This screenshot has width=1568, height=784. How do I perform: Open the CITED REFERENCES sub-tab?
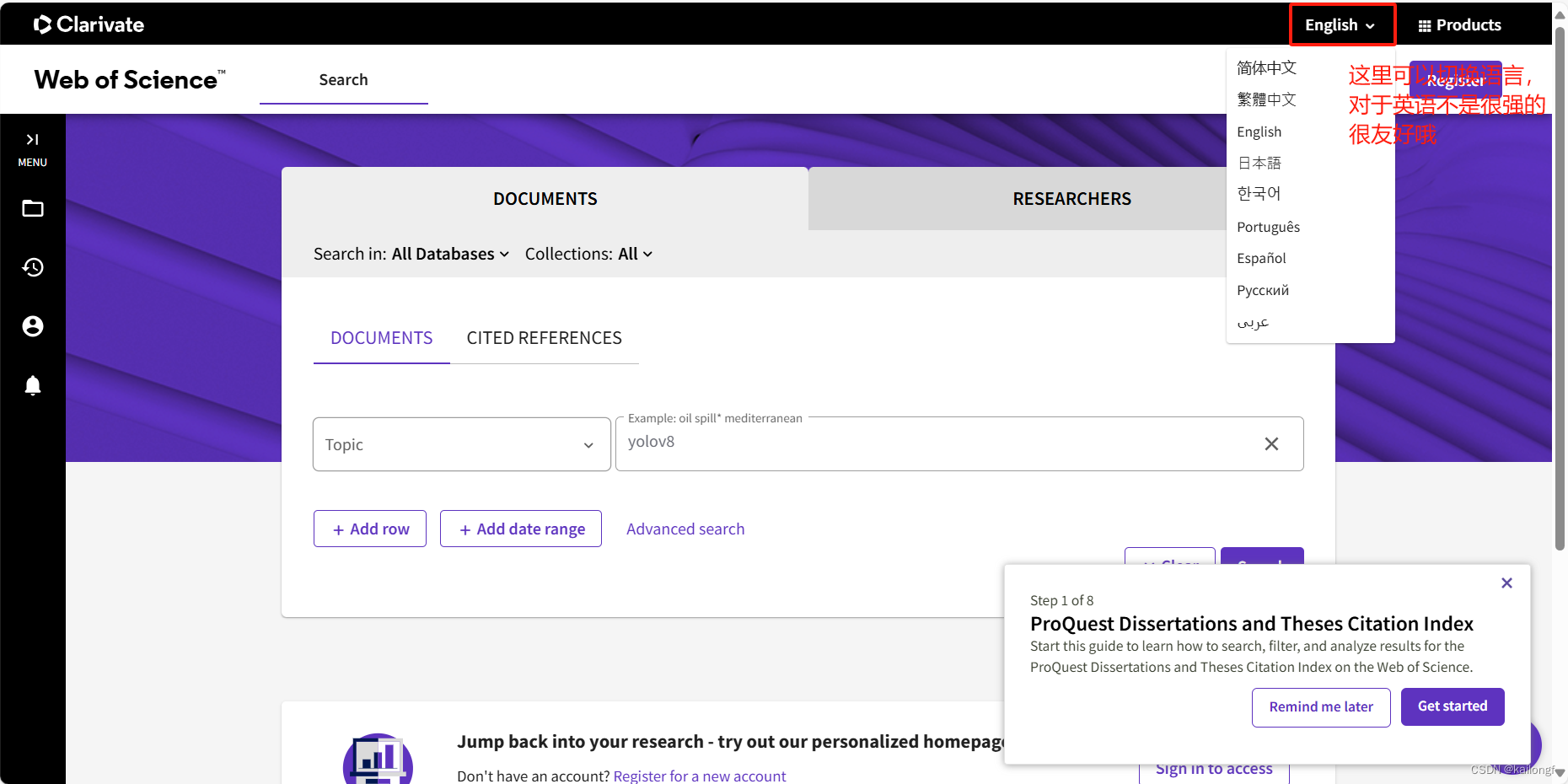click(544, 338)
